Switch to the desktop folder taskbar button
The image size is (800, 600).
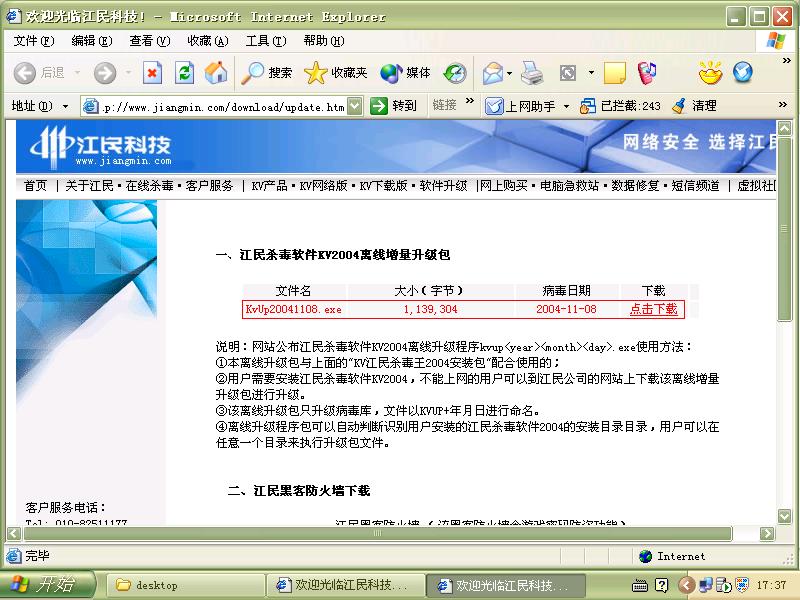(185, 585)
